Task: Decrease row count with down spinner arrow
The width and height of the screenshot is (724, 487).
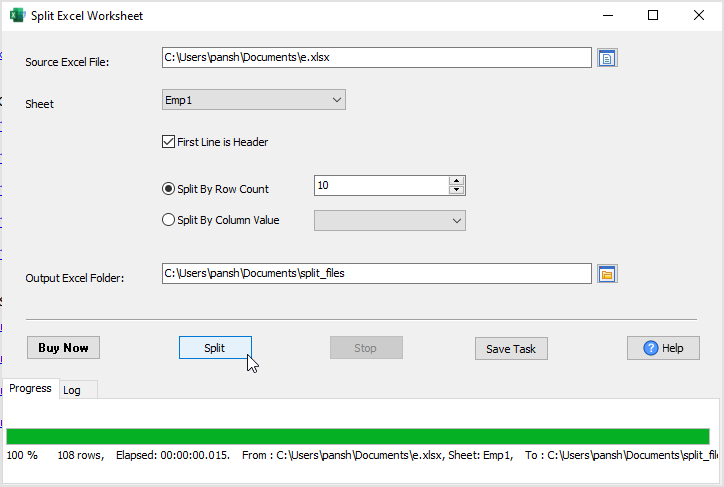Action: click(x=457, y=190)
